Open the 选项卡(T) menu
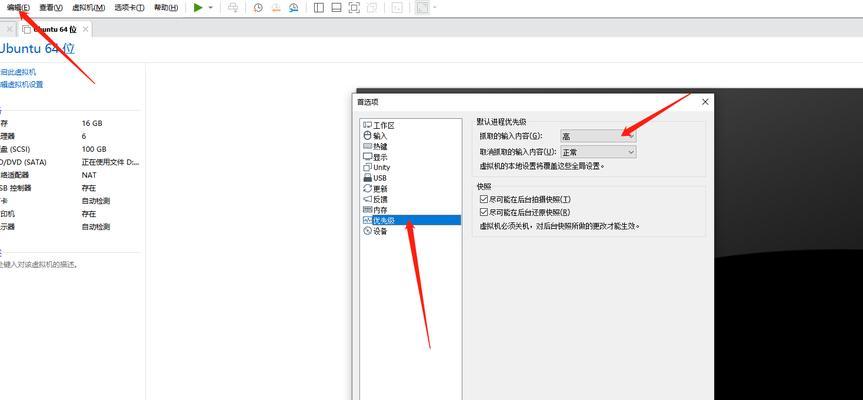Screen dimensions: 863x400 pos(129,8)
